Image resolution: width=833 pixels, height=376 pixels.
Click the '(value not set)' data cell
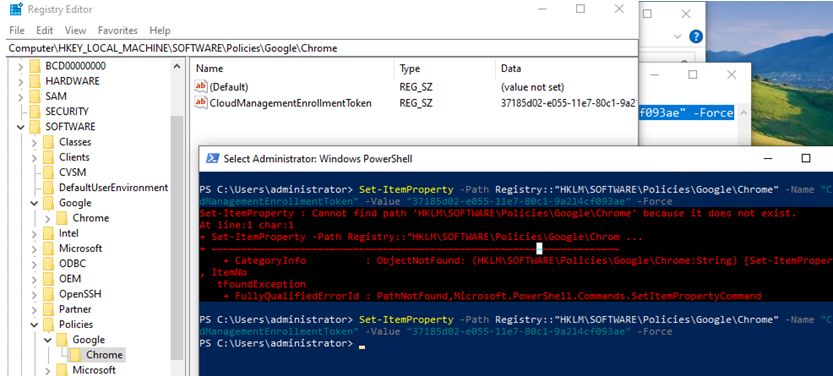(532, 87)
